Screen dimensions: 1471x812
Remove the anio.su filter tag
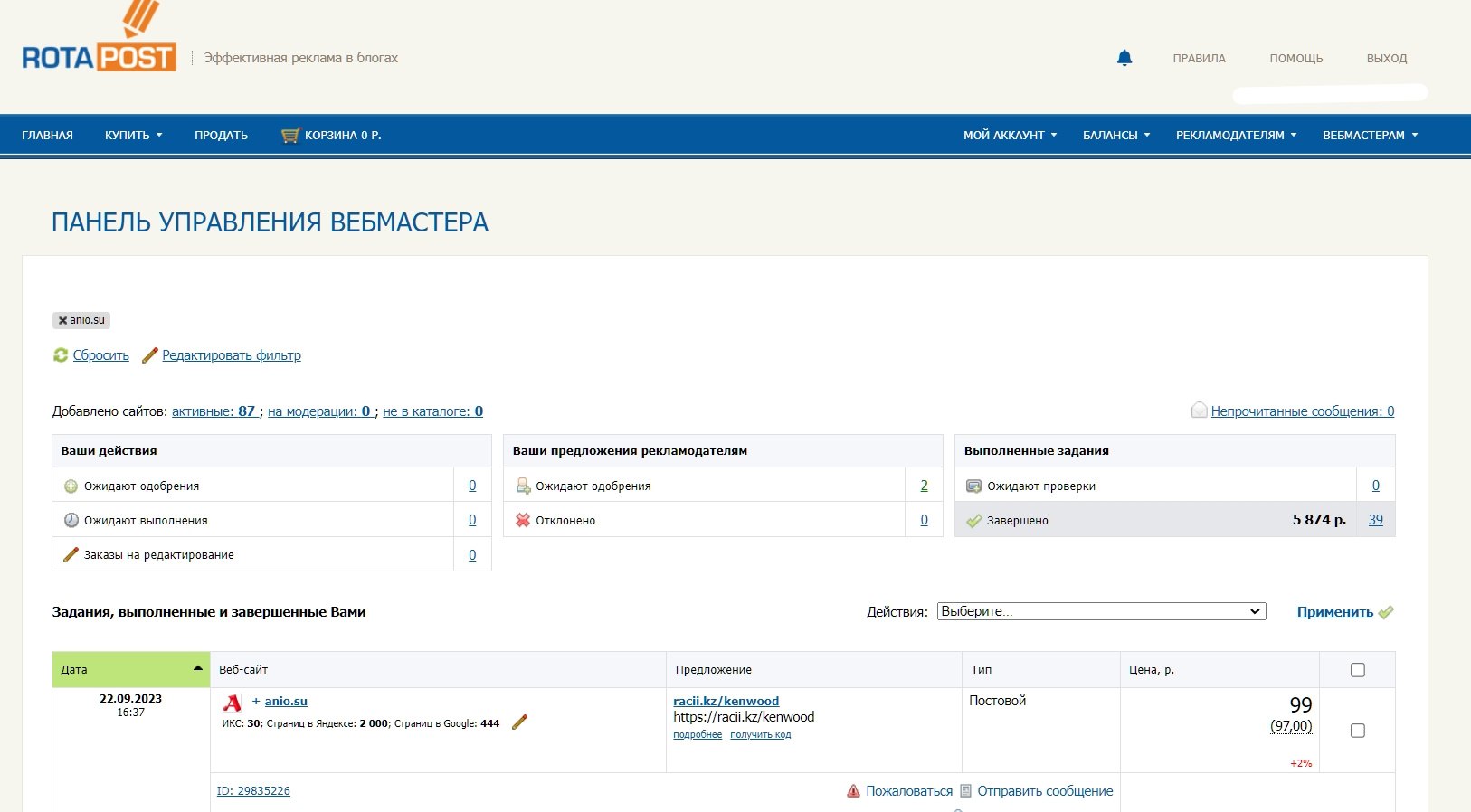click(62, 320)
